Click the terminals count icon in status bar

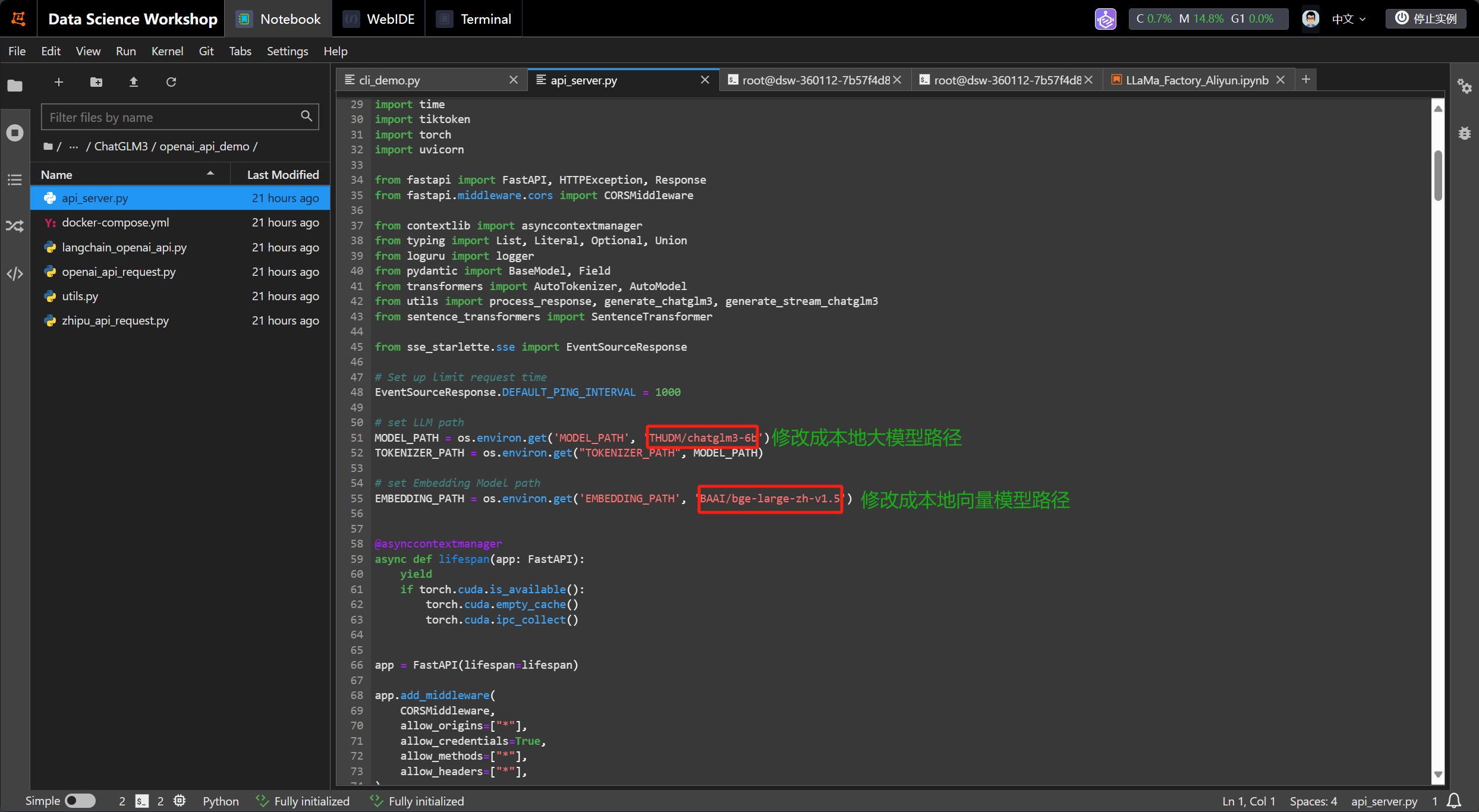tap(141, 801)
